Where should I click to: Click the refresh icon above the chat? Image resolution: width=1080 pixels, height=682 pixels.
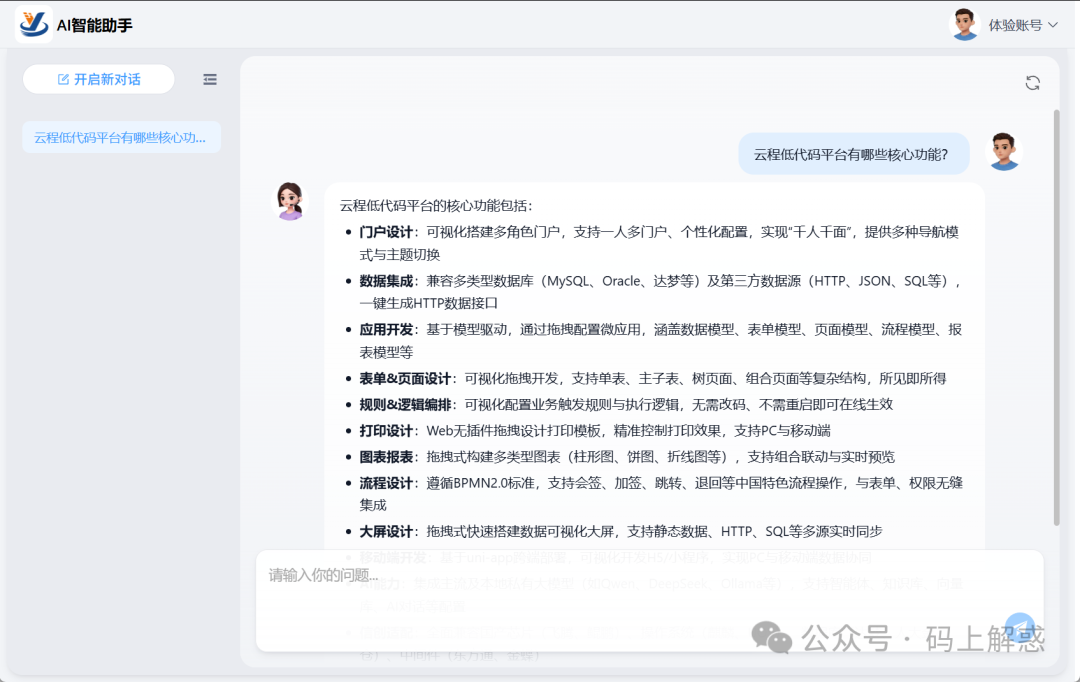(1032, 83)
